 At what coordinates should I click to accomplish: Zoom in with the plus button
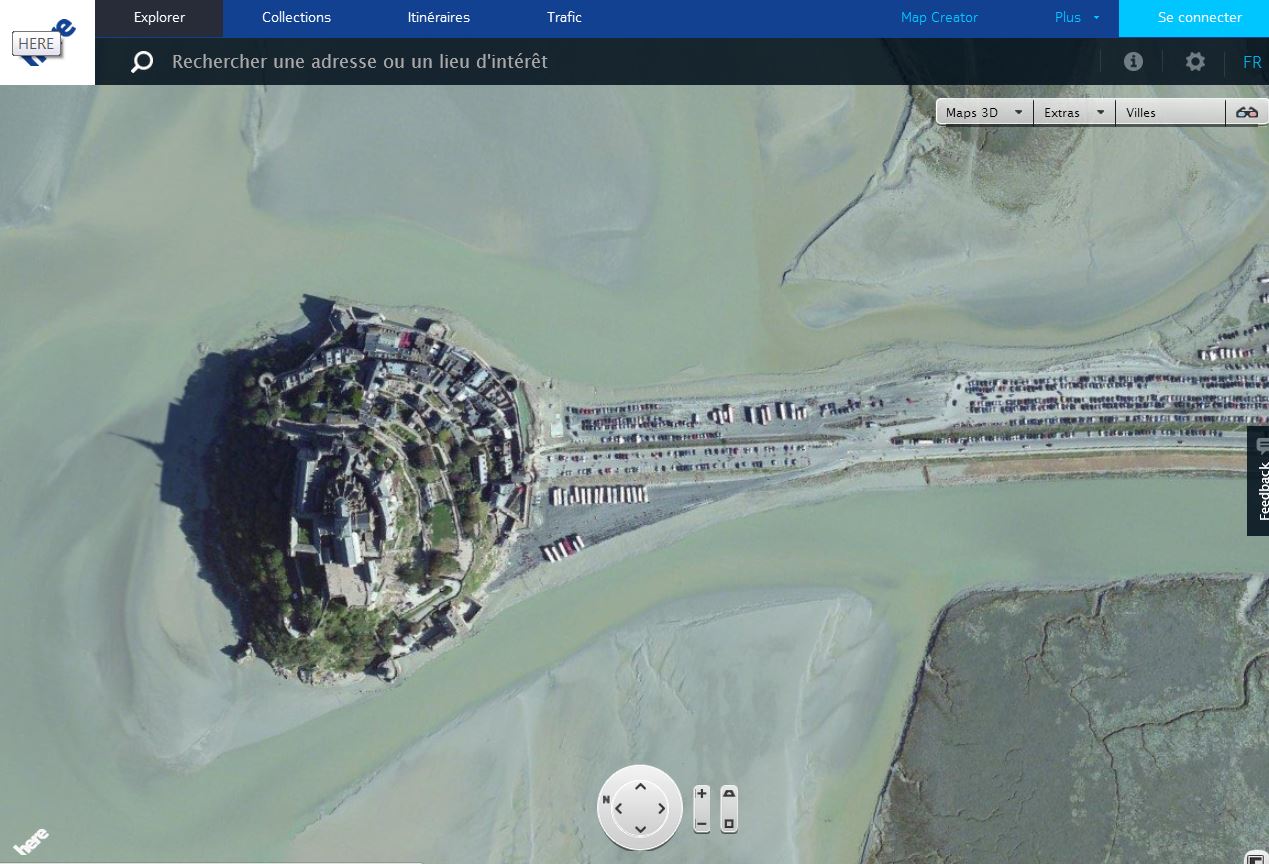tap(702, 794)
